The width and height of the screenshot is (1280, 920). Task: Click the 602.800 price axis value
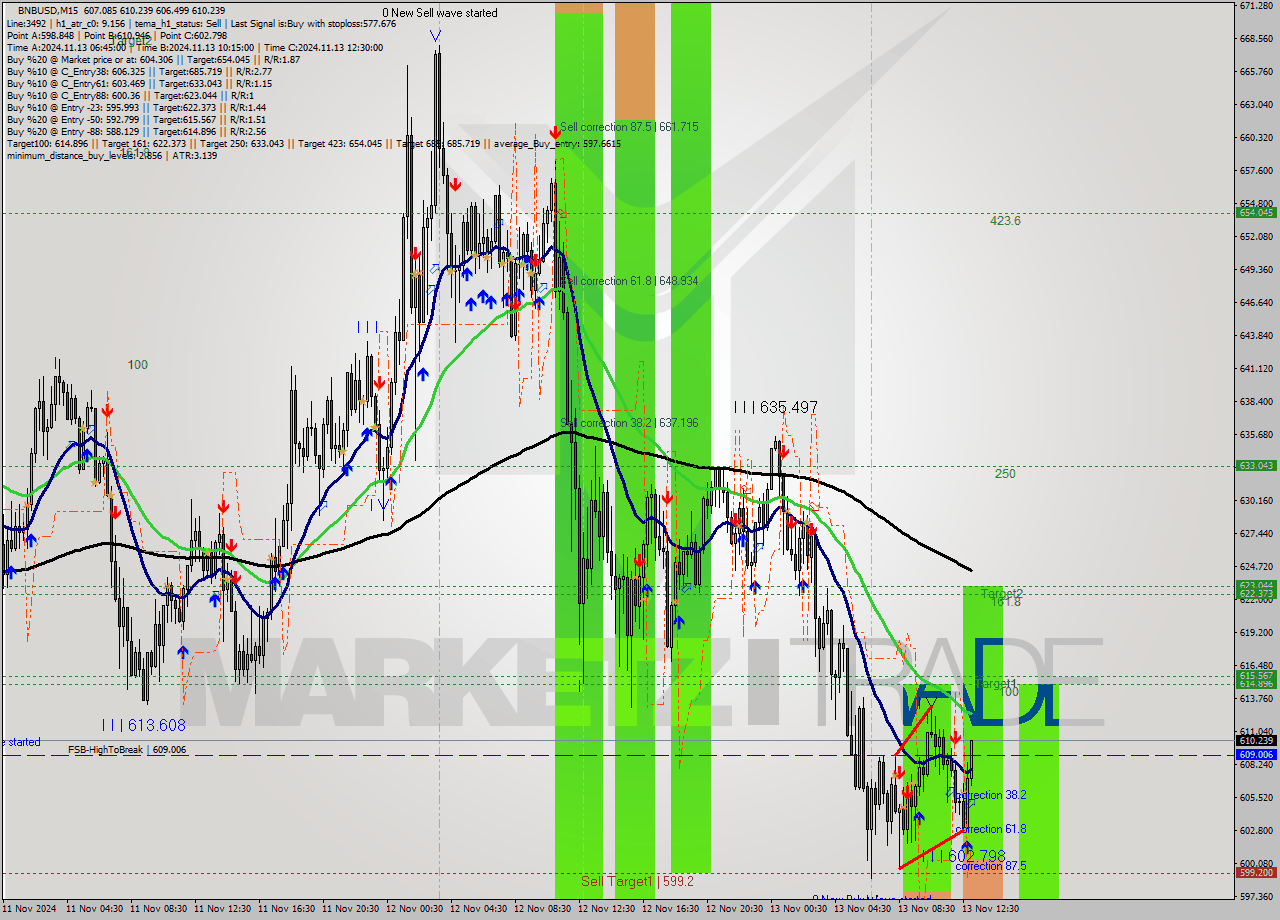coord(1256,831)
